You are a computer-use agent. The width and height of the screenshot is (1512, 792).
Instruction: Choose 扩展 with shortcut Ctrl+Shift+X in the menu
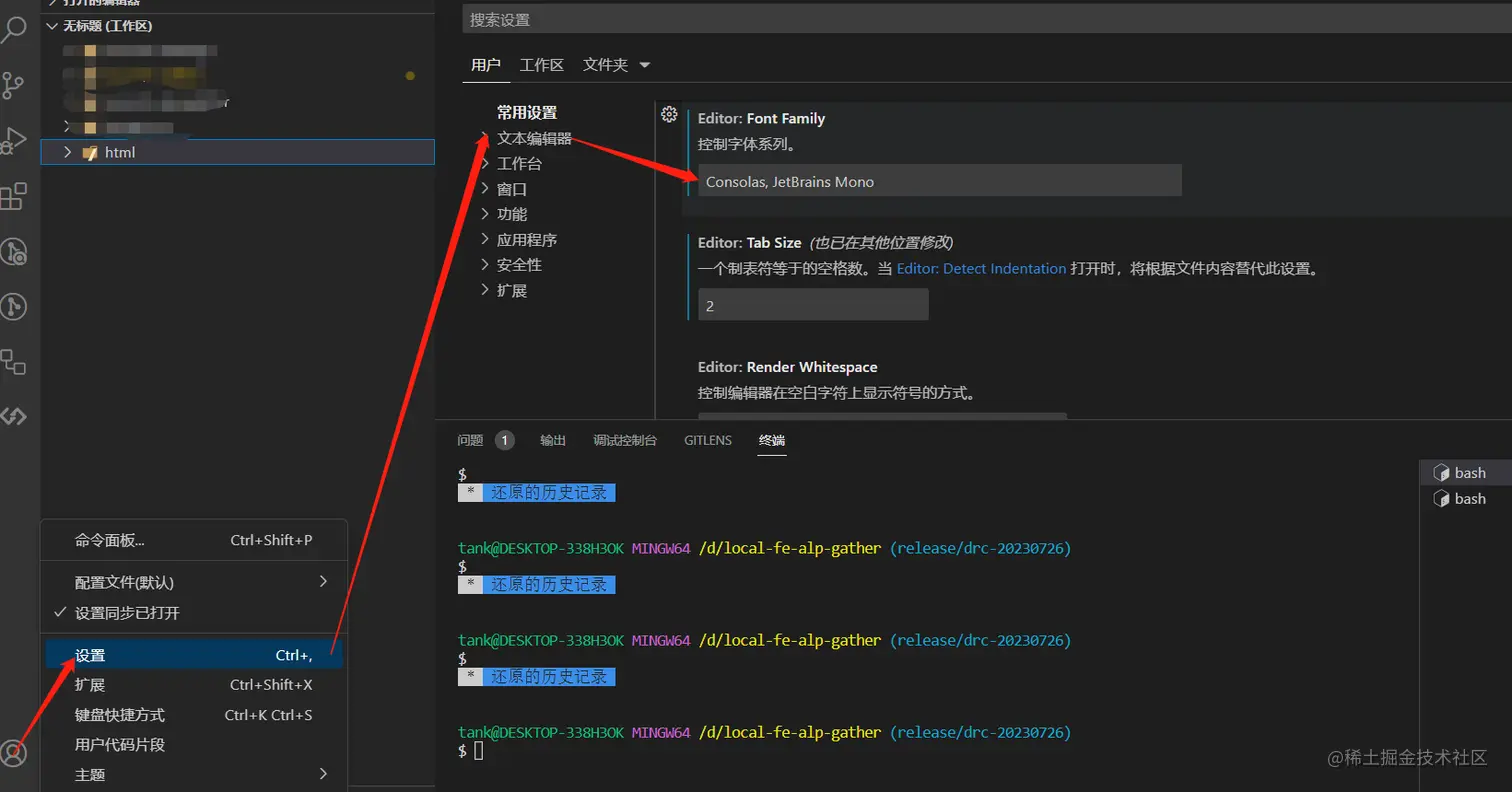[194, 685]
